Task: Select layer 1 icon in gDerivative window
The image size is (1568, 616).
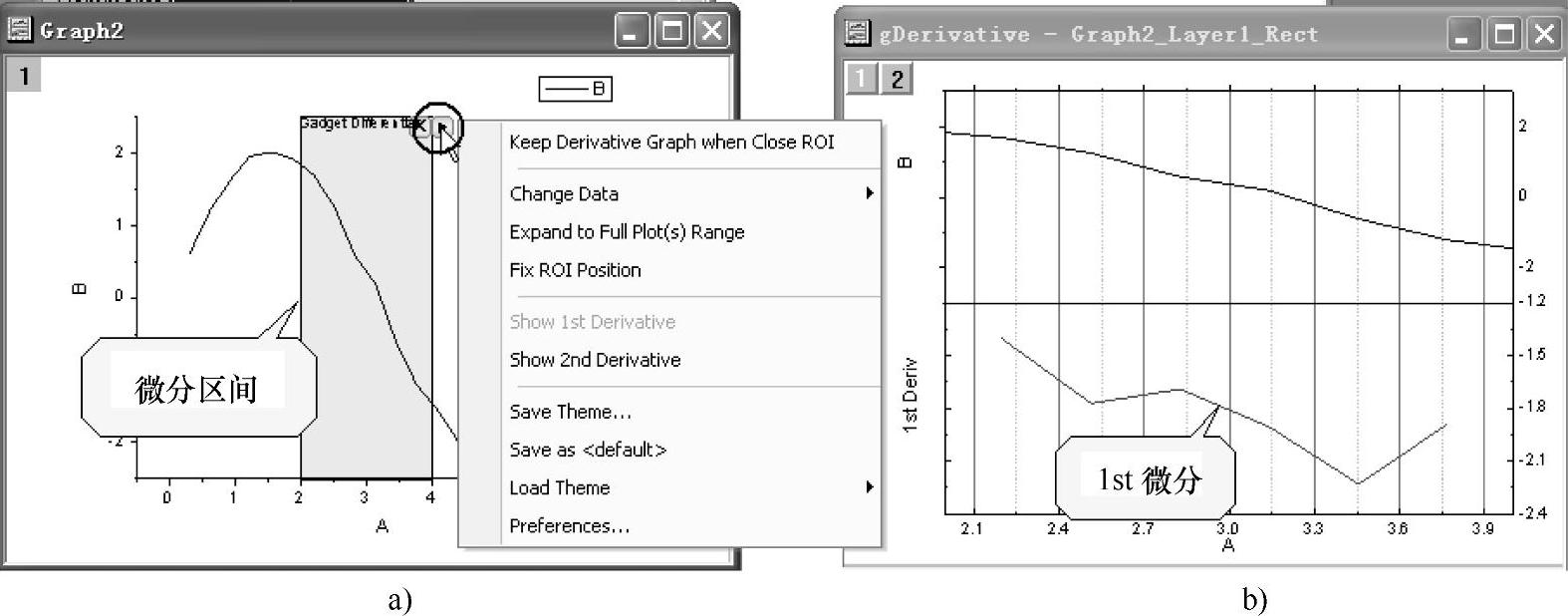Action: point(862,78)
